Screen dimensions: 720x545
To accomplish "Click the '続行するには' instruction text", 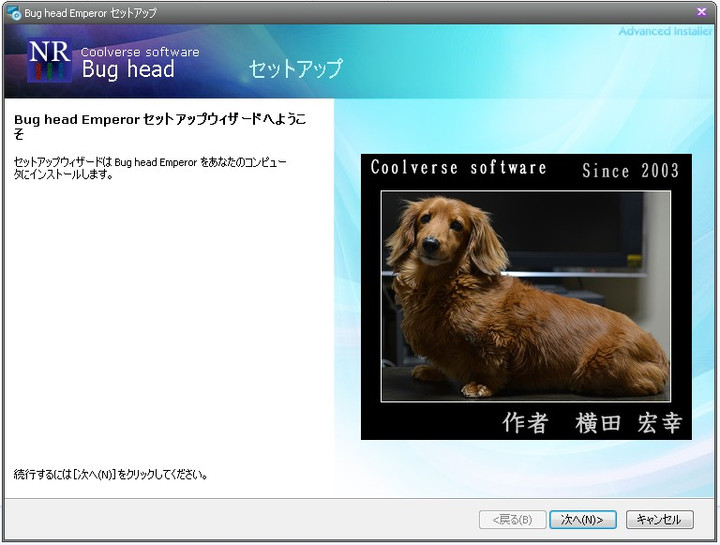I will 111,474.
